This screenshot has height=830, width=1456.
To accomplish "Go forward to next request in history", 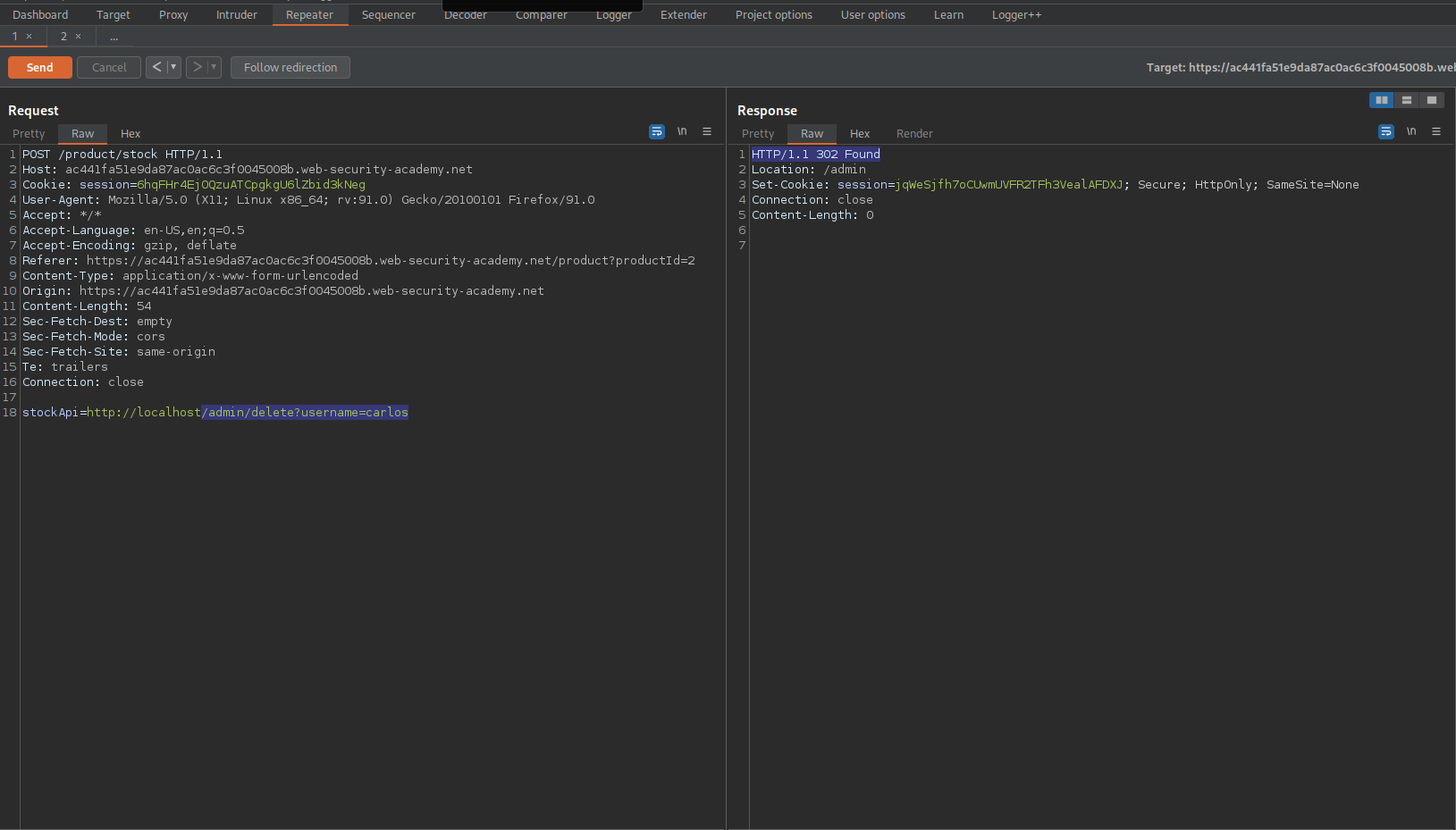I will [197, 67].
